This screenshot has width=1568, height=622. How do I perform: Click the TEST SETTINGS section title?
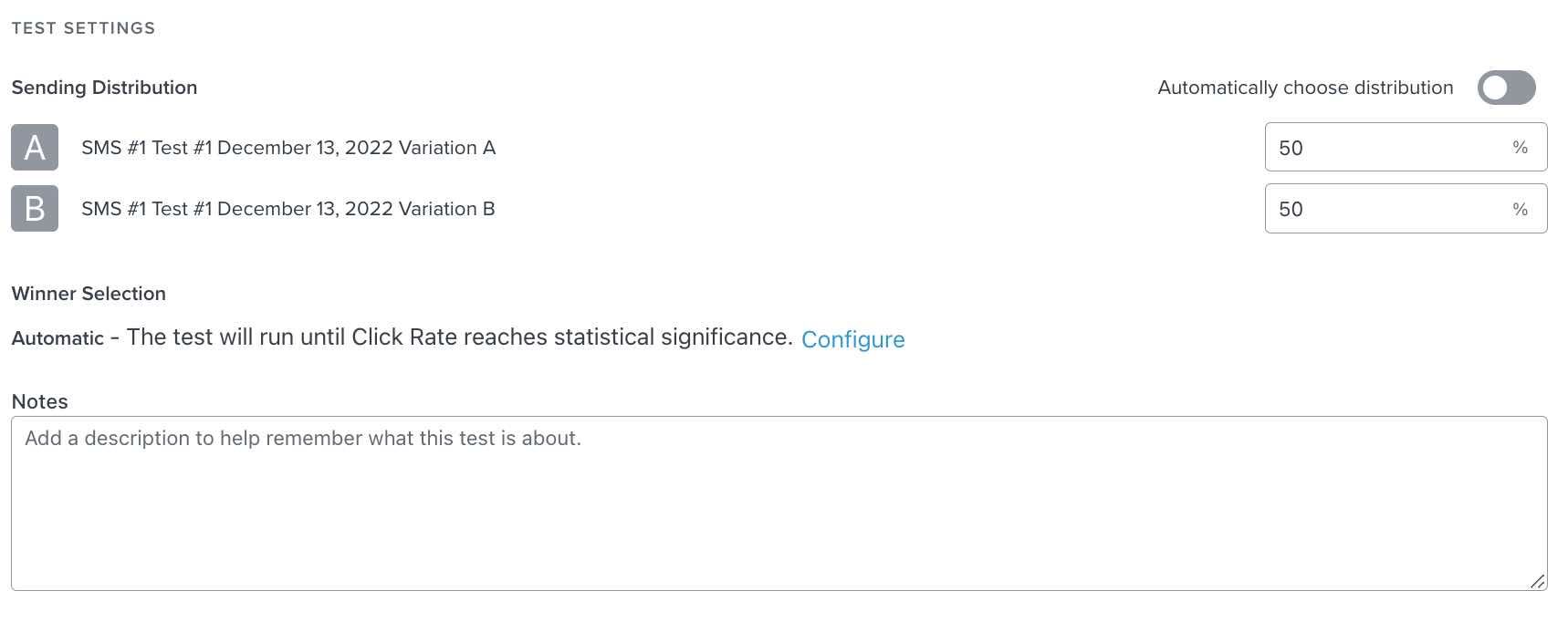[x=83, y=27]
